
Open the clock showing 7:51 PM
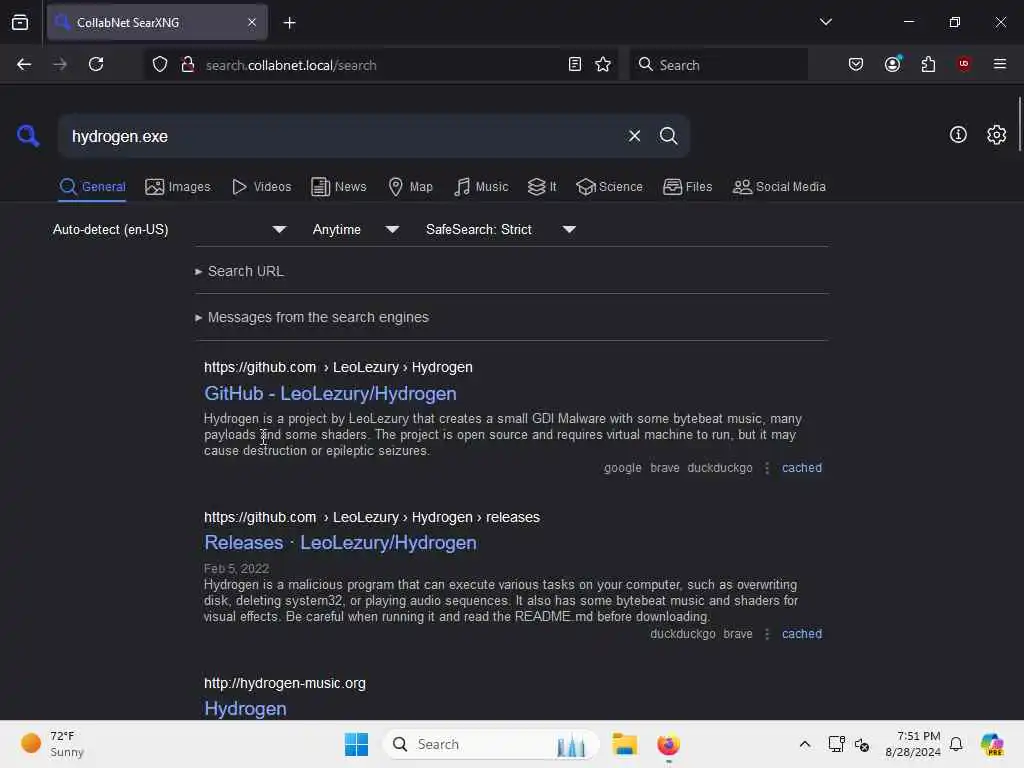click(x=913, y=744)
